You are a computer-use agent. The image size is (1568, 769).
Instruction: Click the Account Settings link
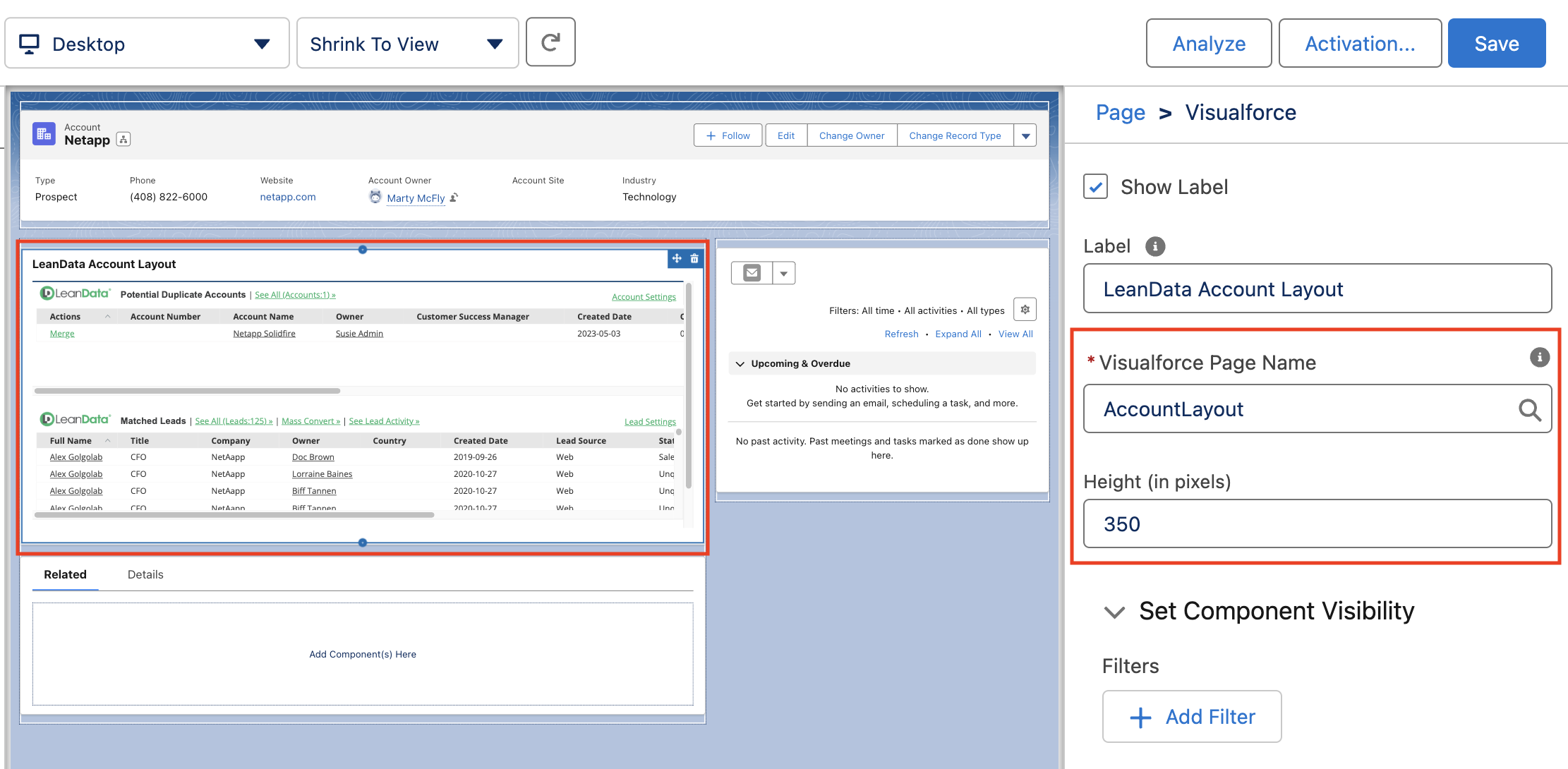pos(644,297)
